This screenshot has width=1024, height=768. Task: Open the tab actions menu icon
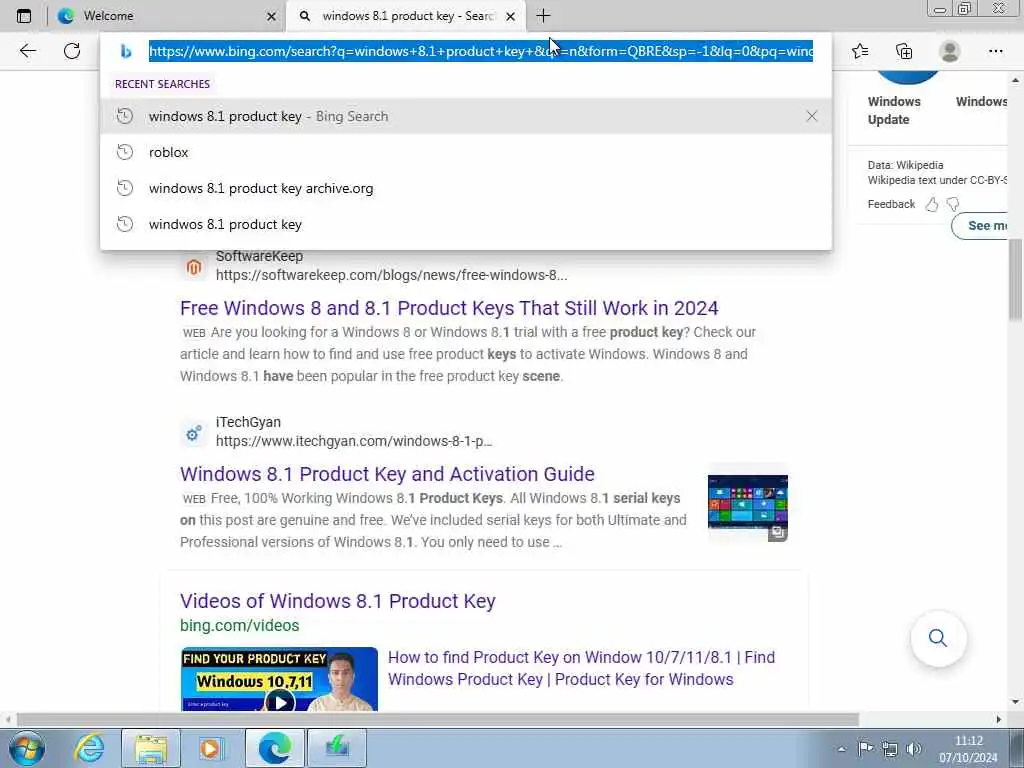point(24,16)
